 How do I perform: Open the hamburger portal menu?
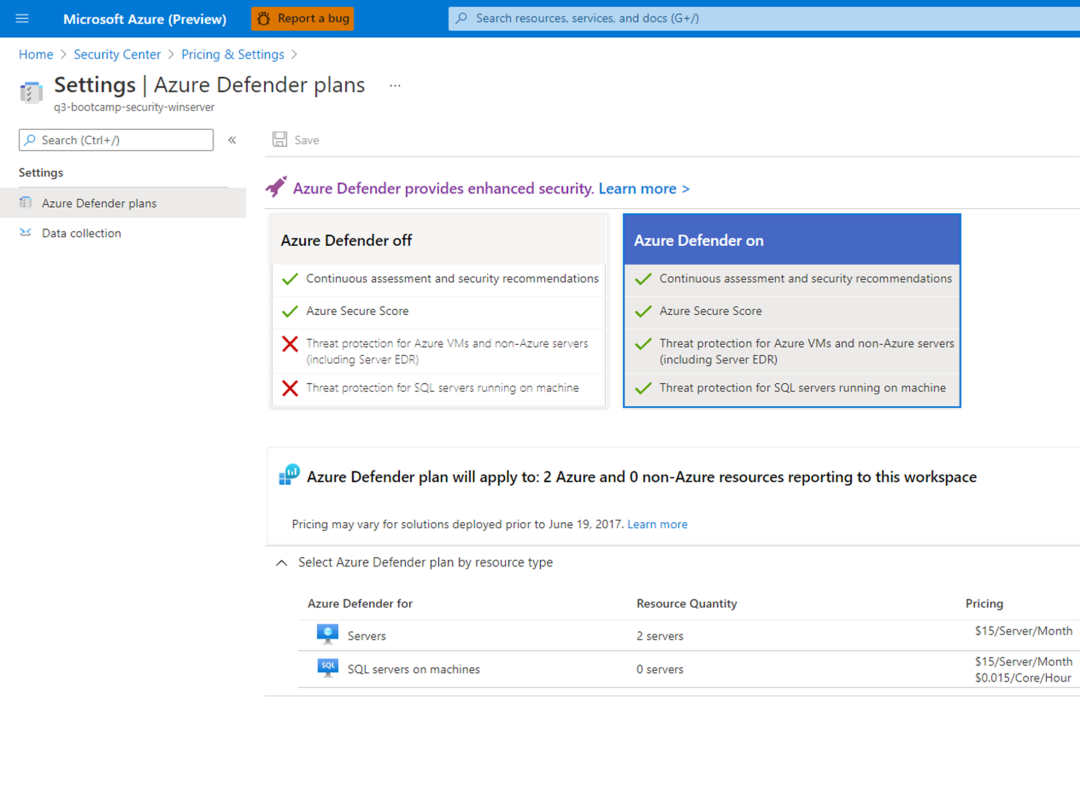click(22, 19)
